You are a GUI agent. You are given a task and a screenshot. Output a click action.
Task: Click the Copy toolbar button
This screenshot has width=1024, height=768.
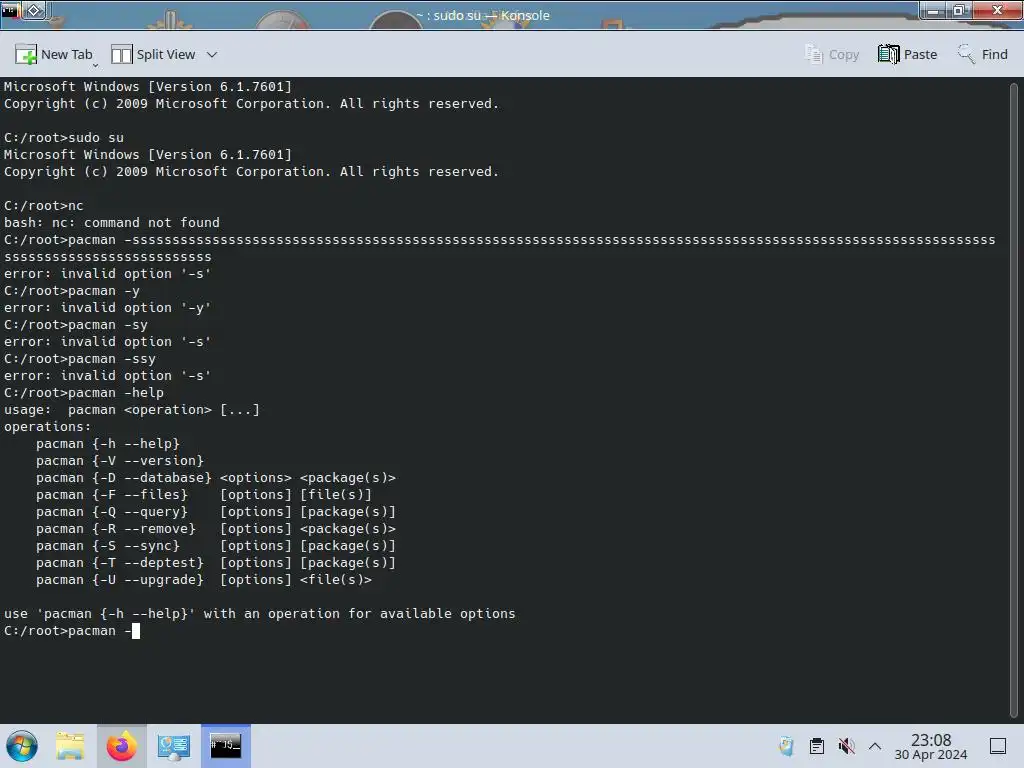(x=832, y=54)
